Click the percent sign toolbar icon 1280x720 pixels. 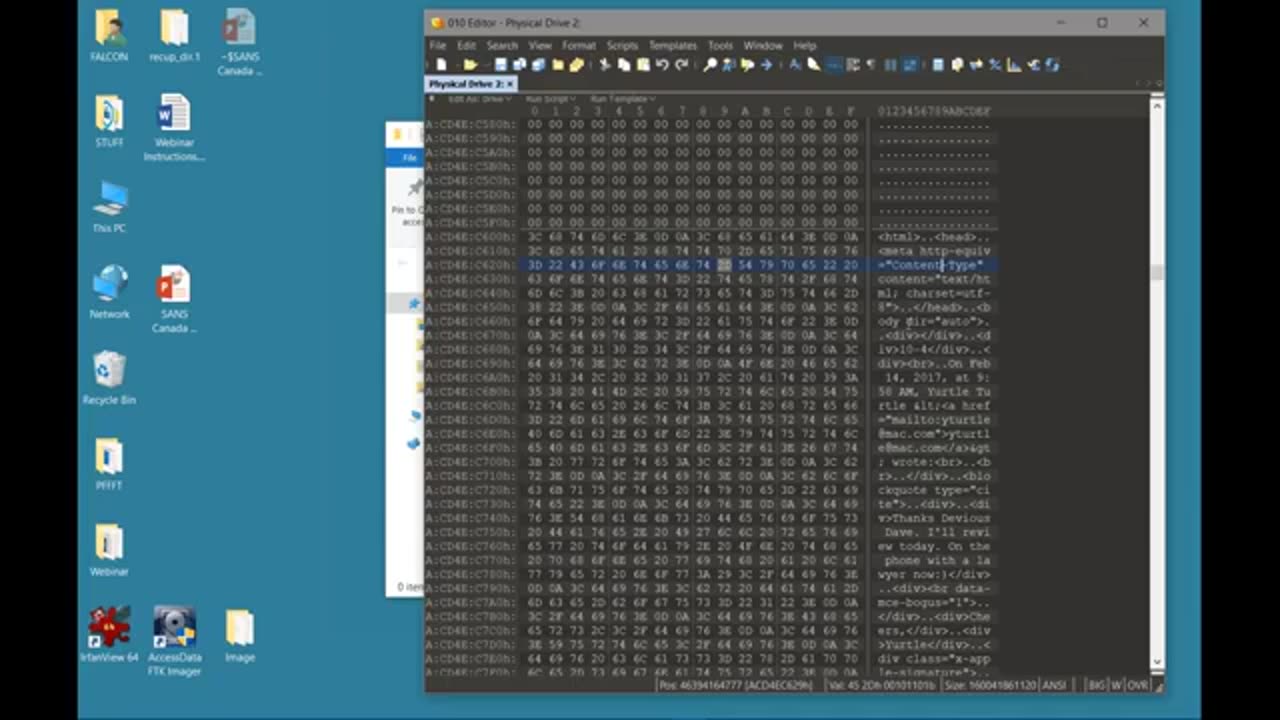[995, 65]
